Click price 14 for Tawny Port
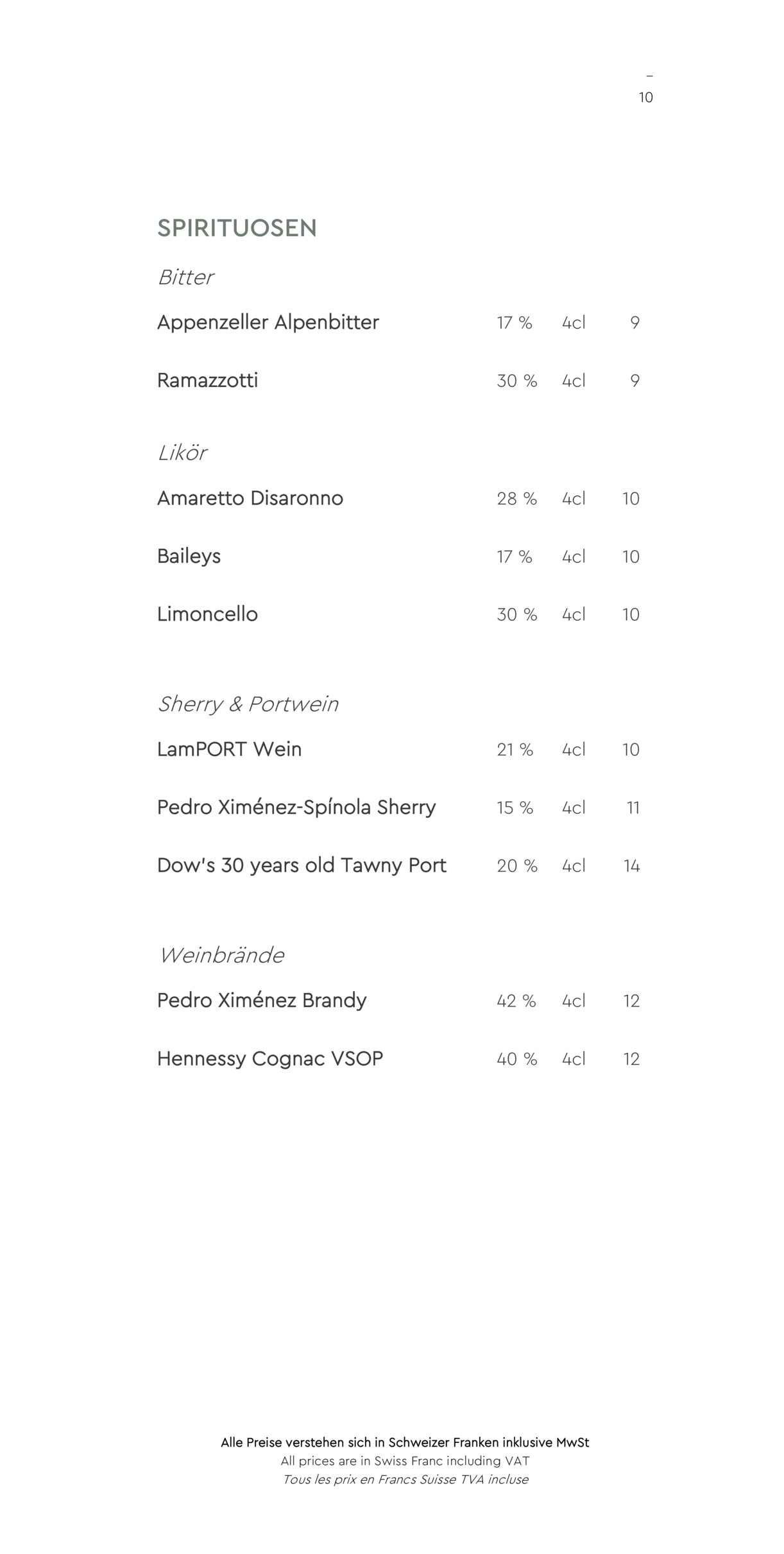 tap(632, 866)
